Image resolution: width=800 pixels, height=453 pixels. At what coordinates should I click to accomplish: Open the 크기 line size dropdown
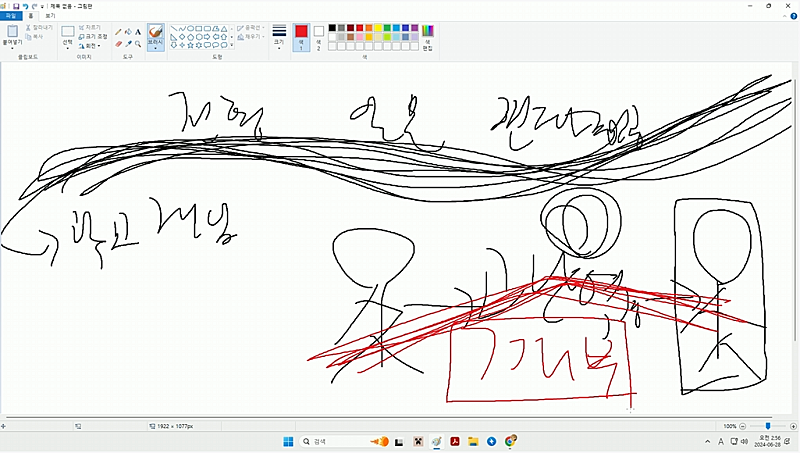(x=279, y=37)
